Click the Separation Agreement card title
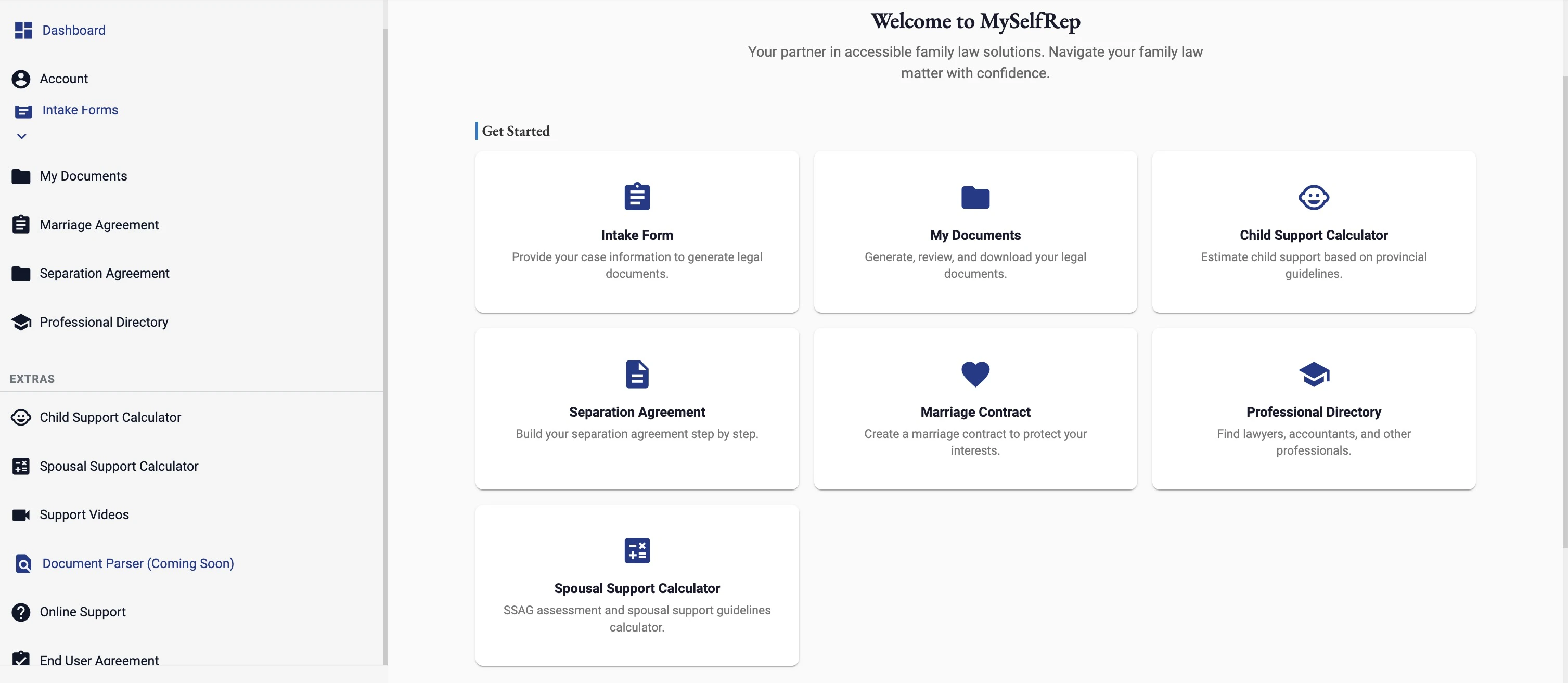The width and height of the screenshot is (1568, 683). tap(637, 412)
